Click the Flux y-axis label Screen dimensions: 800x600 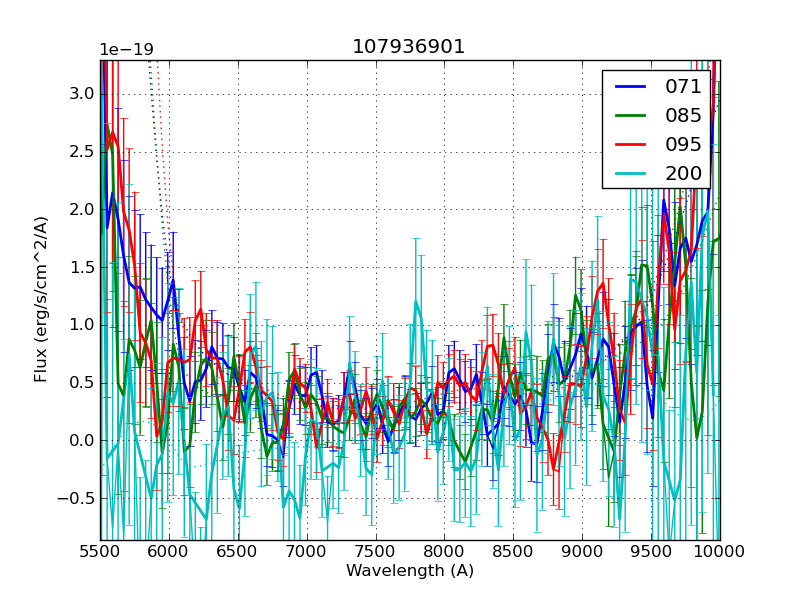click(41, 299)
